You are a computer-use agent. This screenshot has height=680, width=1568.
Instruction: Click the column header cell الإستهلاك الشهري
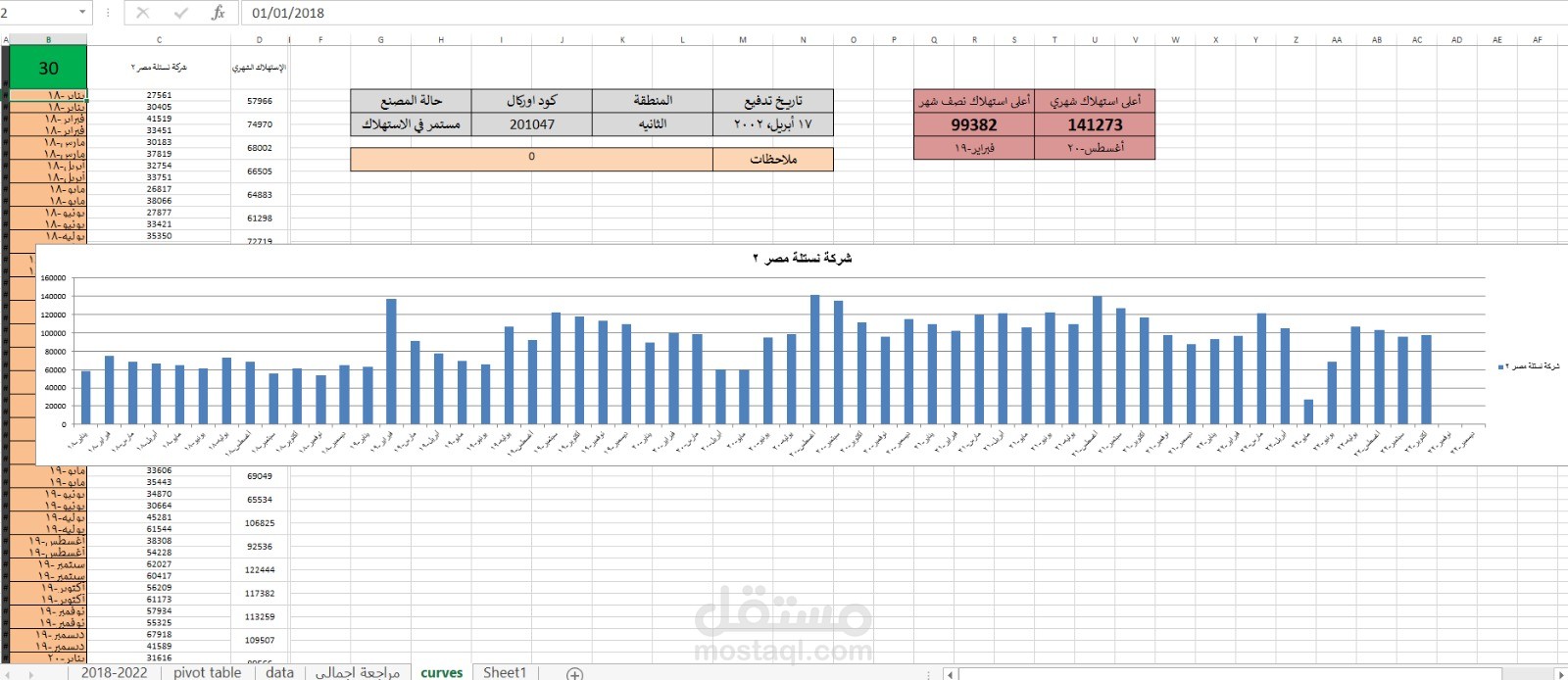[260, 68]
